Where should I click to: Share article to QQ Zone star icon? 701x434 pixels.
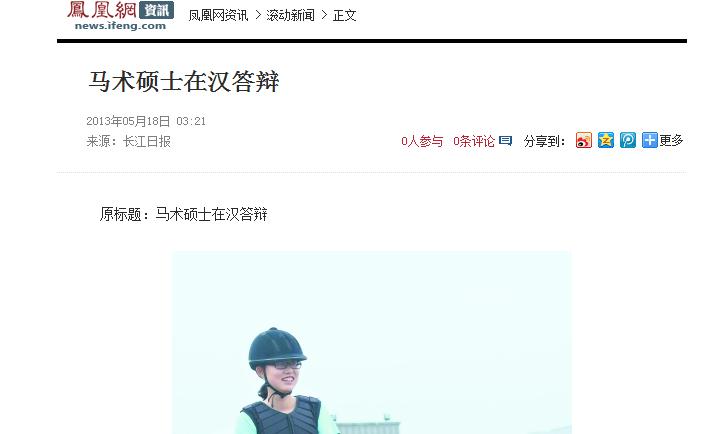pyautogui.click(x=606, y=140)
